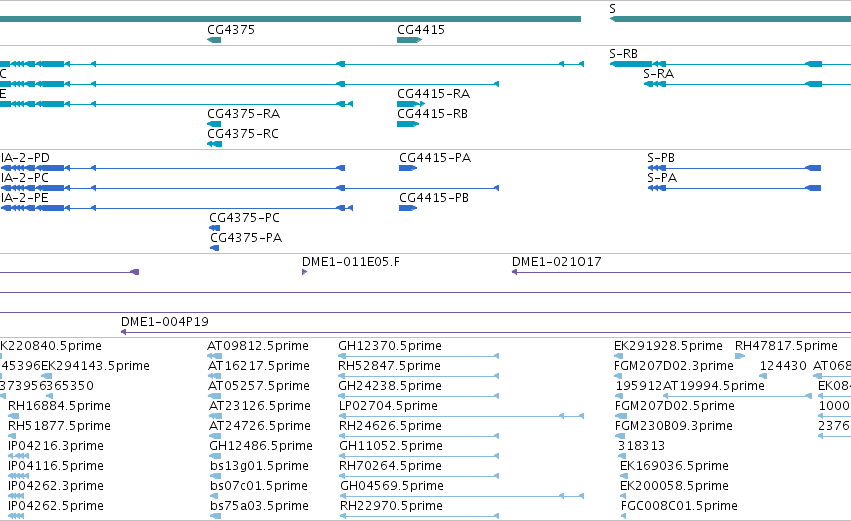The height and width of the screenshot is (521, 851).
Task: Select the CG4375 gene label
Action: pyautogui.click(x=231, y=30)
